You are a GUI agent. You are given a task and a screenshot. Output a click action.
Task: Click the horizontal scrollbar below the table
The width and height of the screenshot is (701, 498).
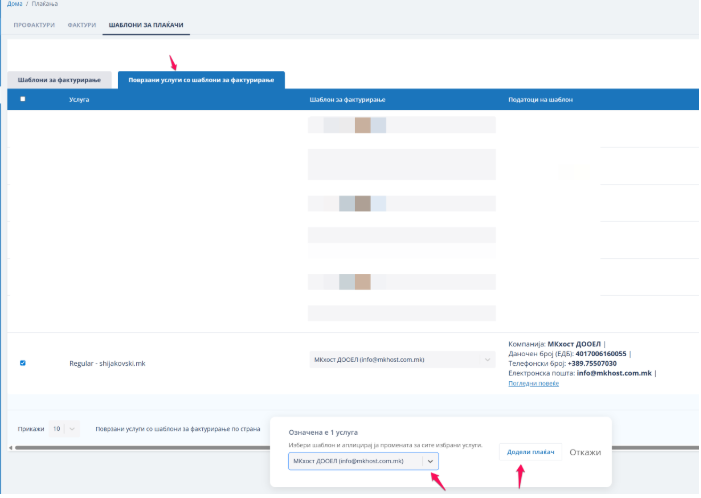point(140,447)
